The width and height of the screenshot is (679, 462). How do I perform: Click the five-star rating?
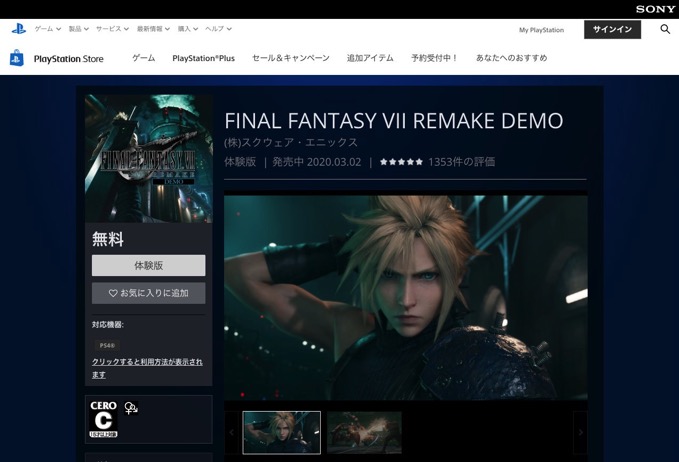coord(401,162)
